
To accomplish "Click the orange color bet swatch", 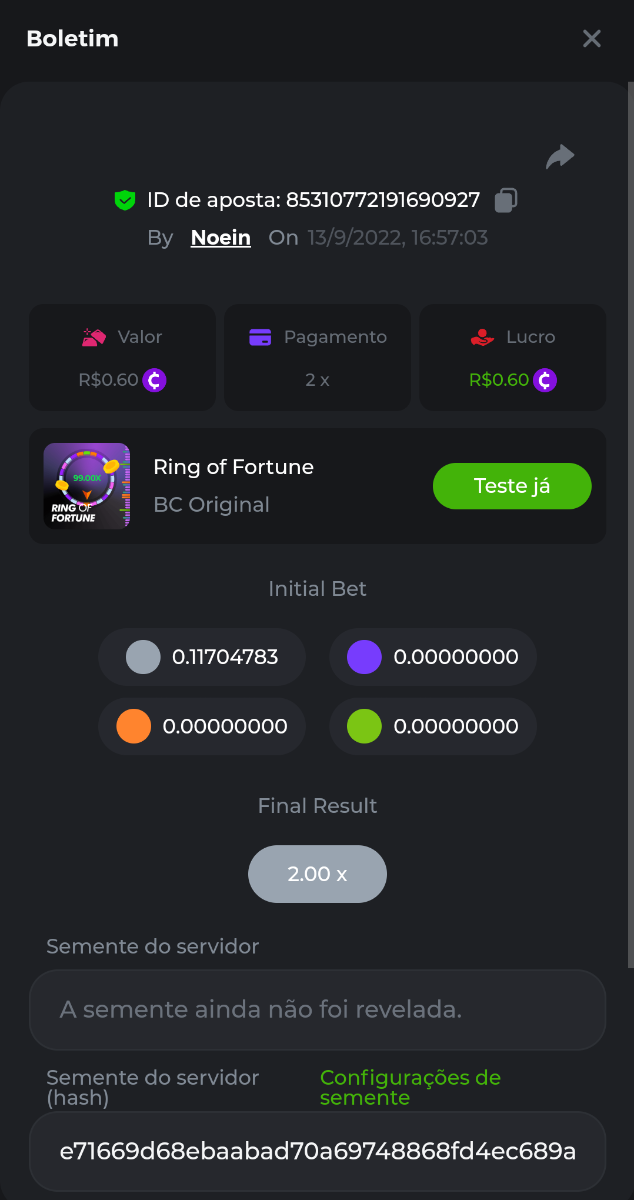I will pyautogui.click(x=133, y=726).
